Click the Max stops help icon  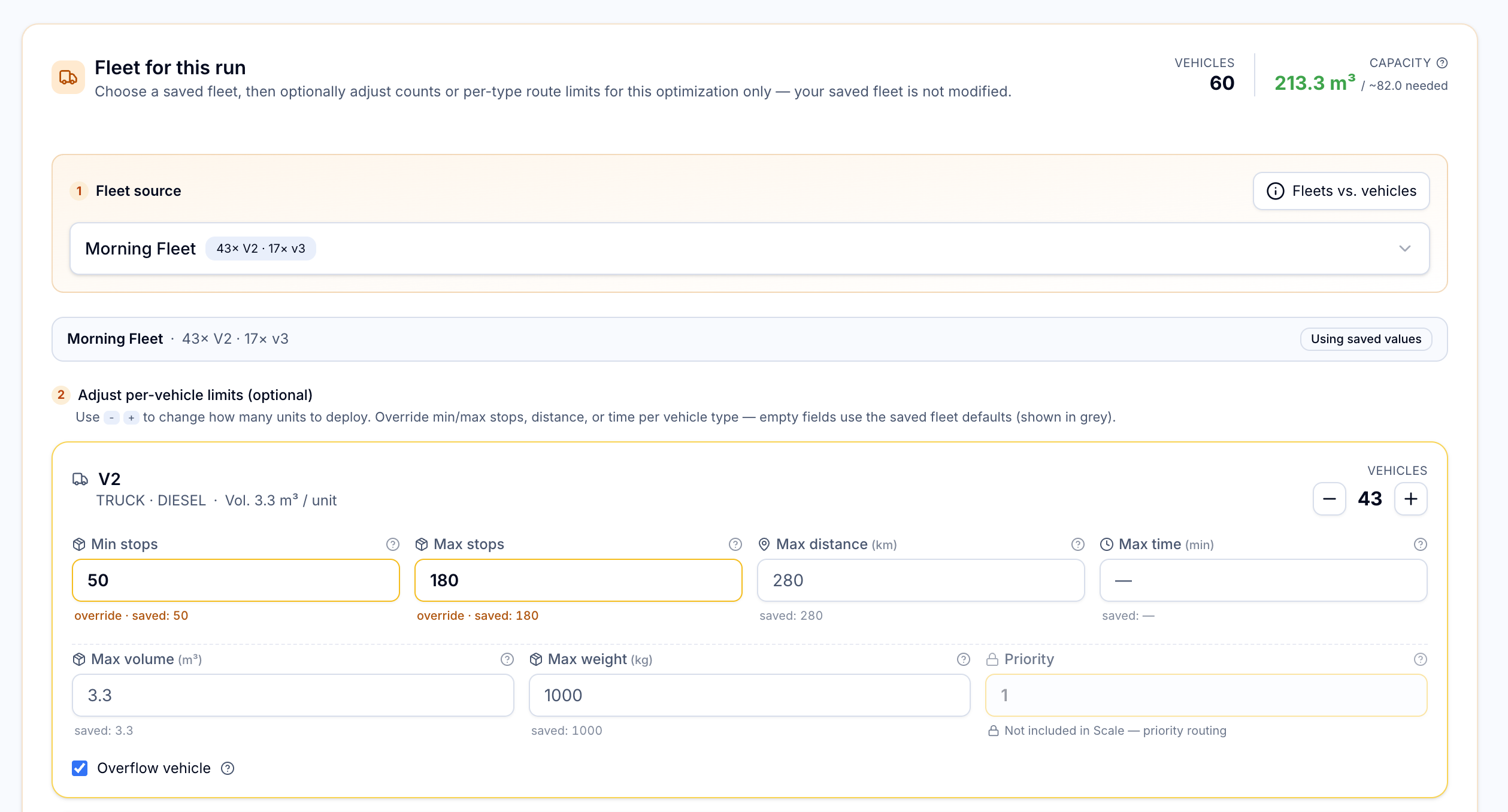pyautogui.click(x=735, y=544)
